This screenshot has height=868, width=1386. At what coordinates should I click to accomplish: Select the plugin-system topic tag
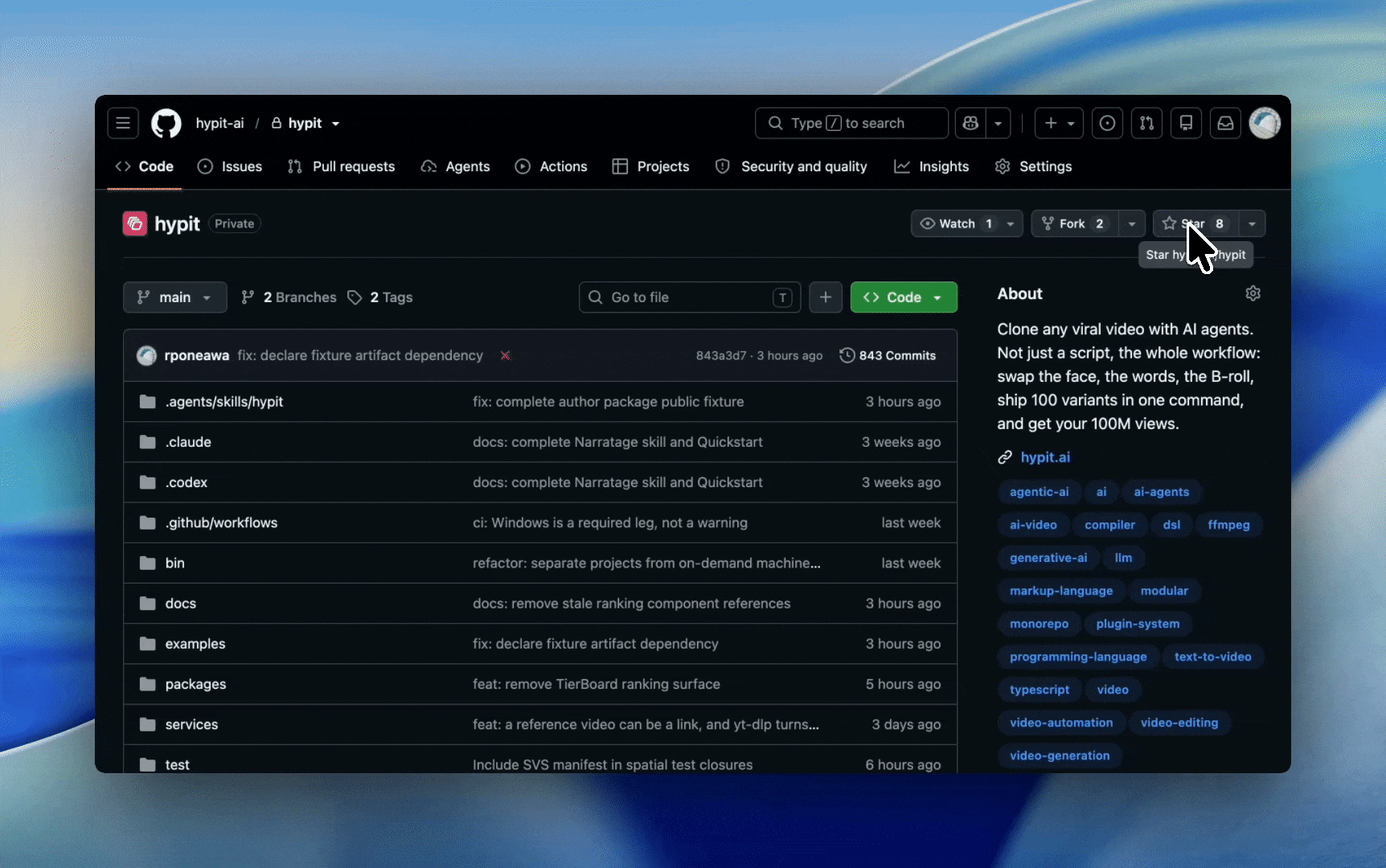click(x=1138, y=624)
